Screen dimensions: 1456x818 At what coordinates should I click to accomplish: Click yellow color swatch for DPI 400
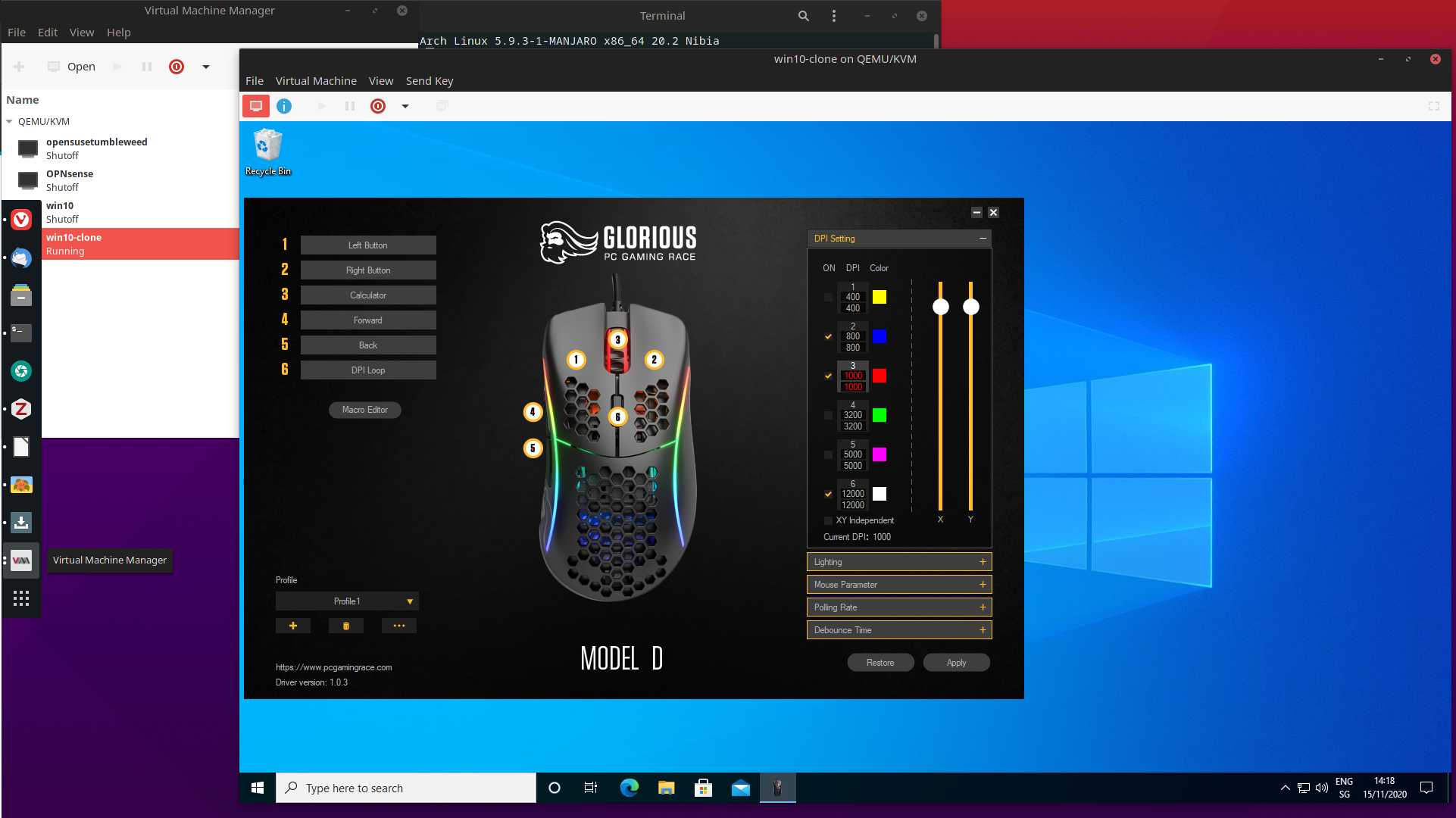(x=880, y=297)
